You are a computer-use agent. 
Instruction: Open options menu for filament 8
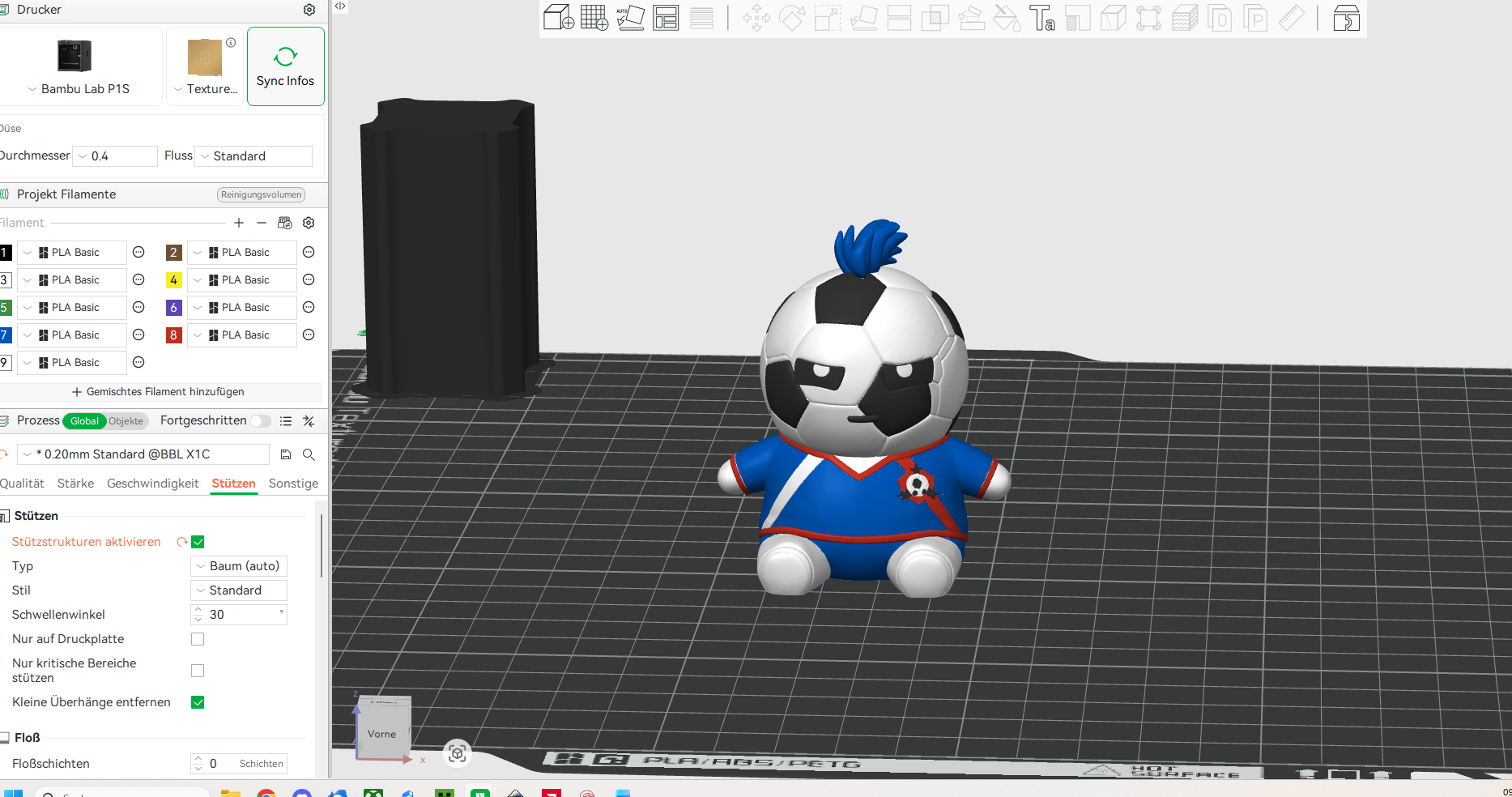click(x=309, y=335)
